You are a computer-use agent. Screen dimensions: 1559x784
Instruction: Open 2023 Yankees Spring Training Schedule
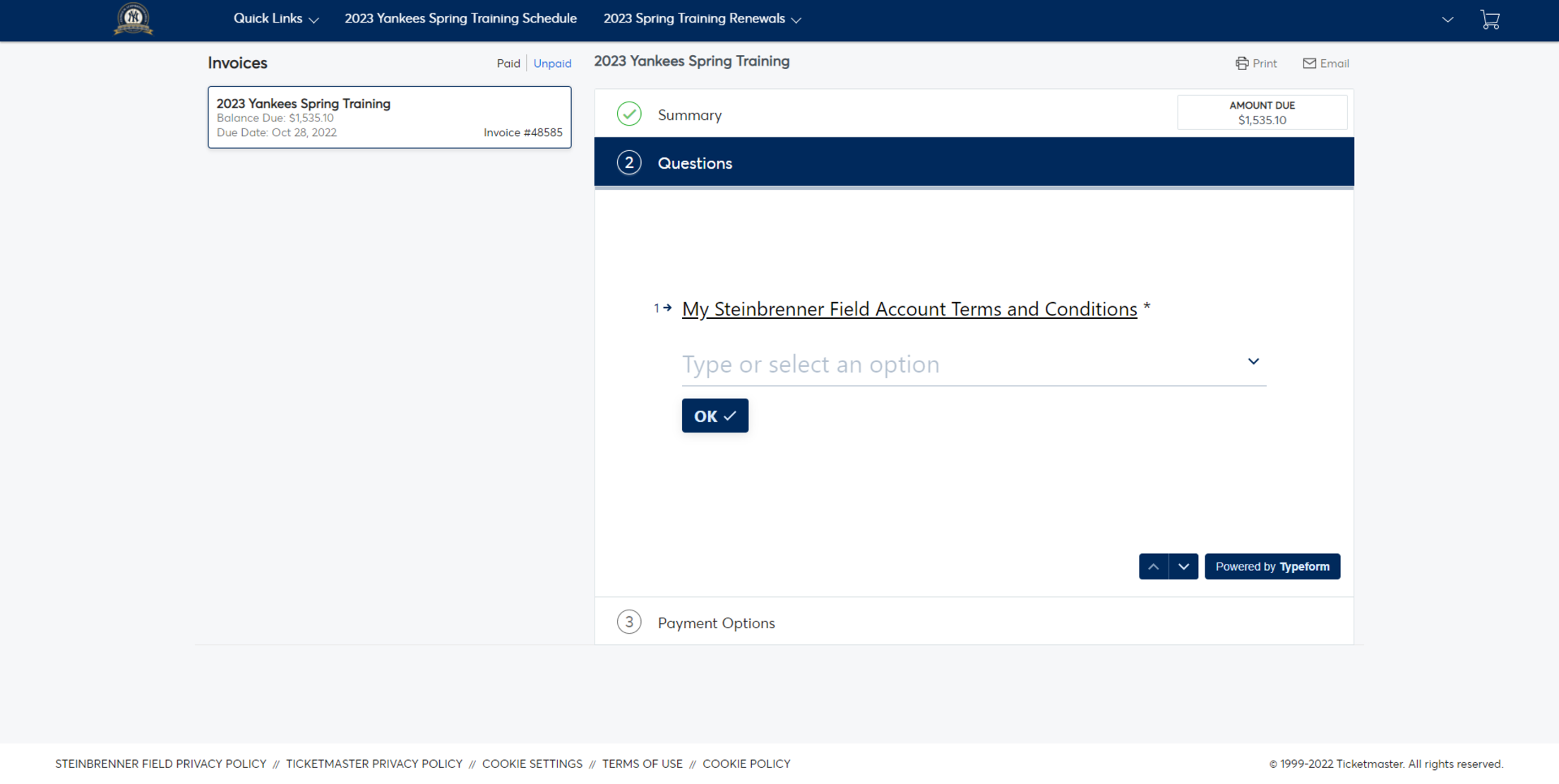tap(460, 19)
